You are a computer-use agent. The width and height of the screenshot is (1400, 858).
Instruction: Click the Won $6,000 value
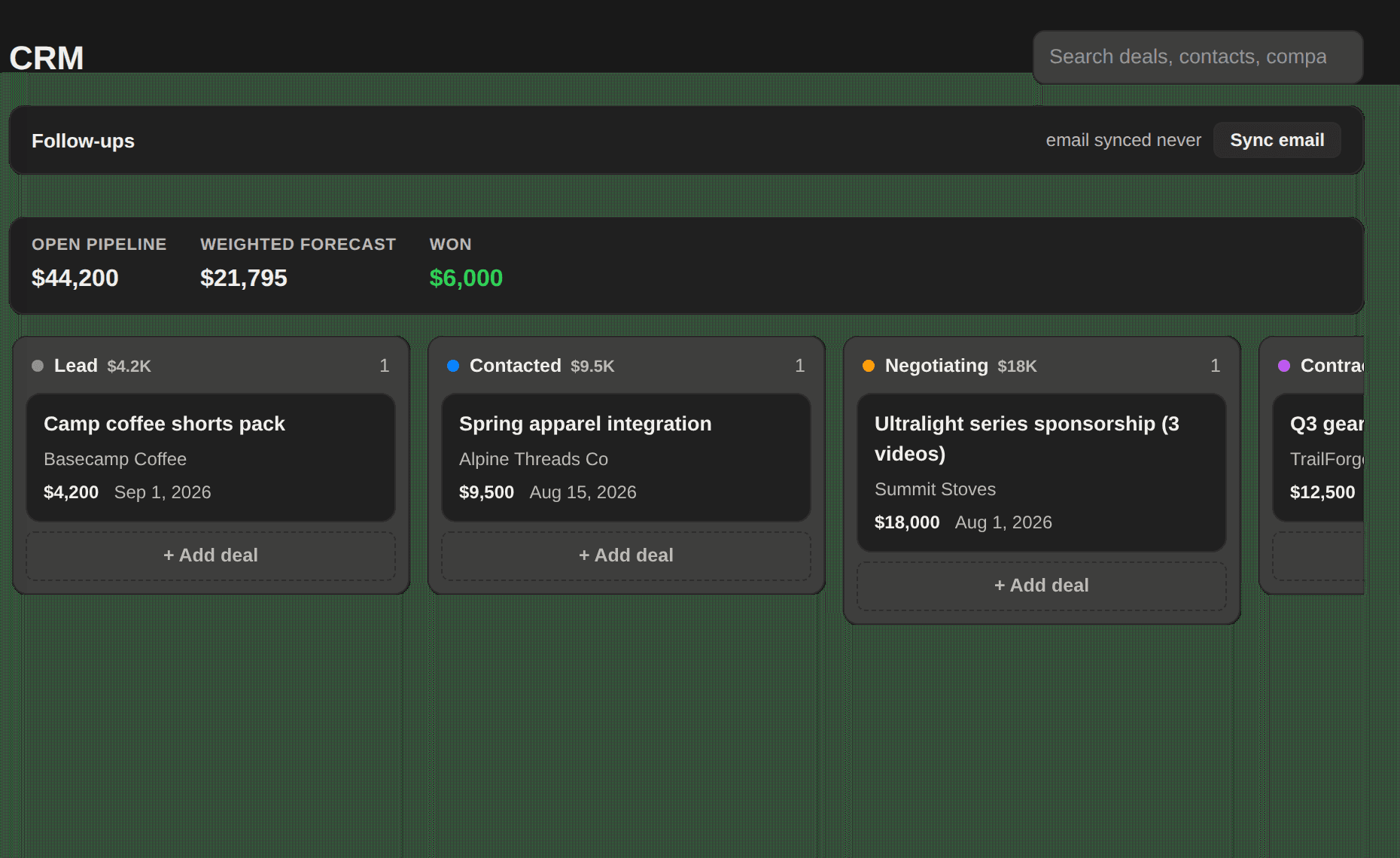coord(466,278)
